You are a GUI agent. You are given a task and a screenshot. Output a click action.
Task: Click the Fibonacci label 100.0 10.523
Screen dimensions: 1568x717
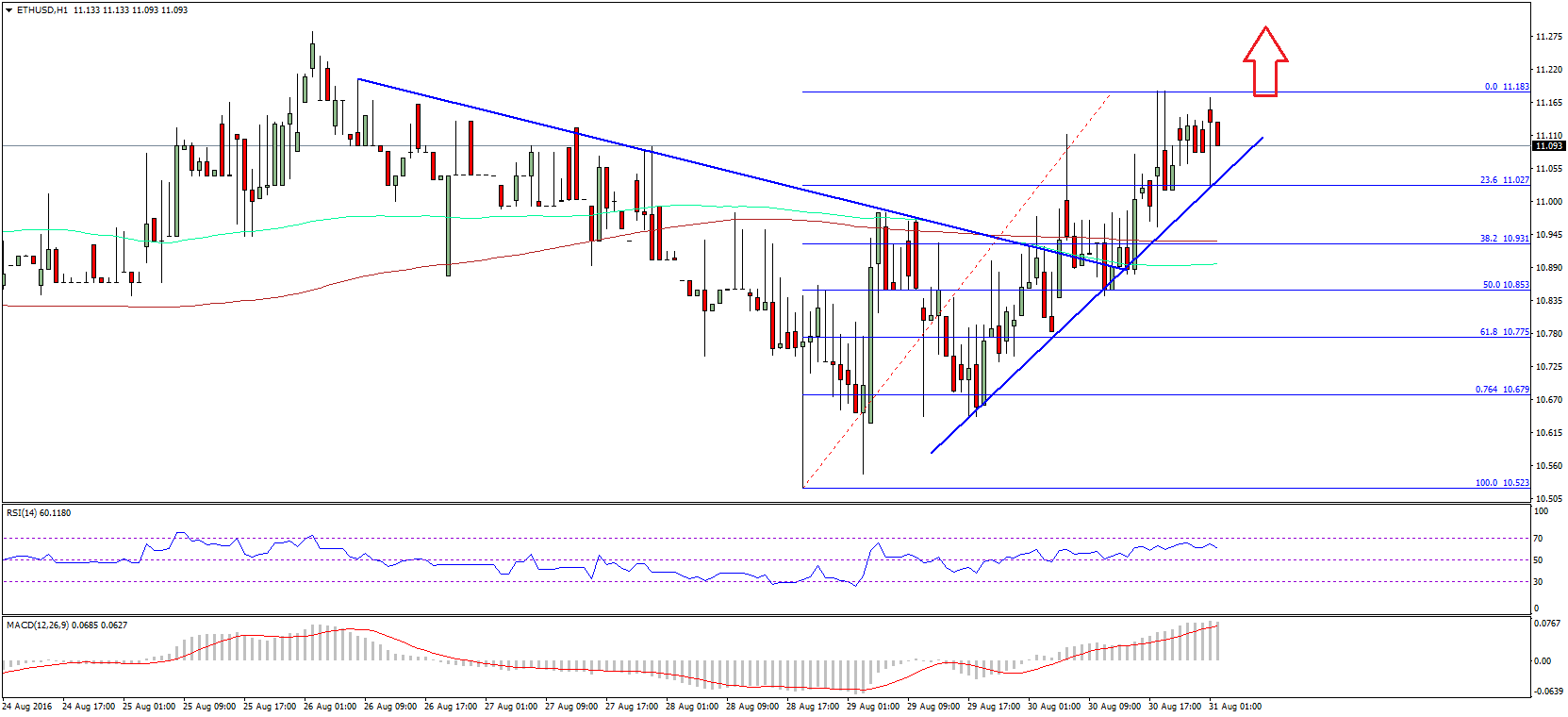coord(1502,483)
